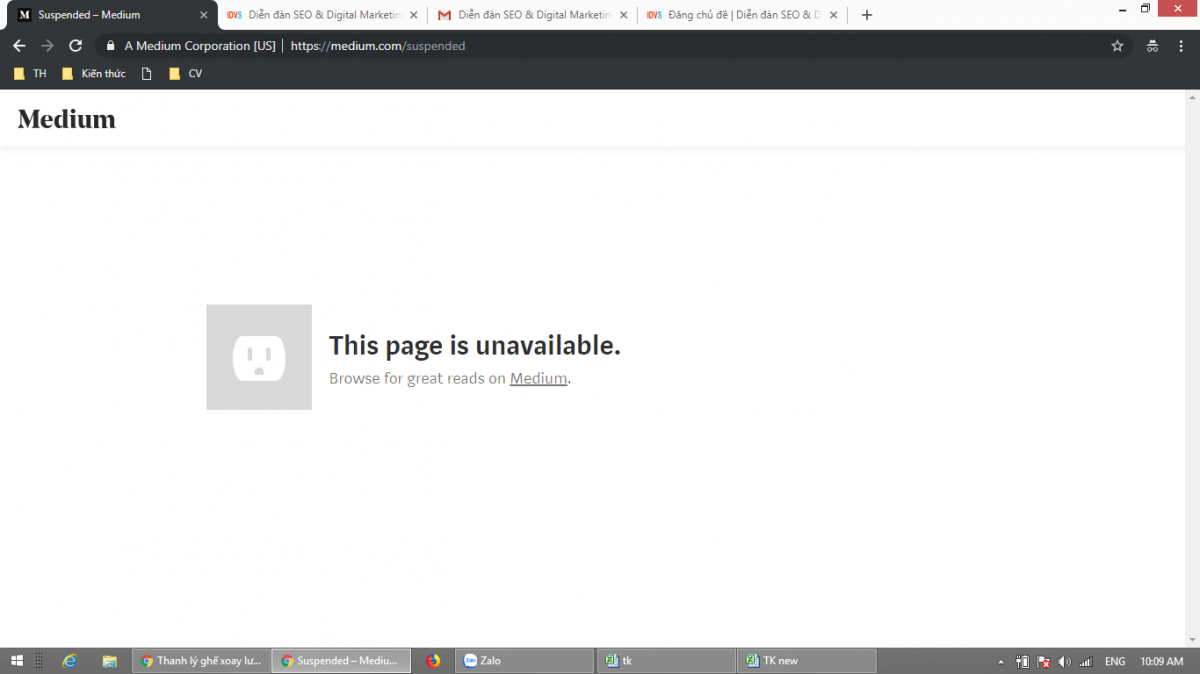Change ENG input language
The height and width of the screenshot is (674, 1200).
click(x=1115, y=662)
